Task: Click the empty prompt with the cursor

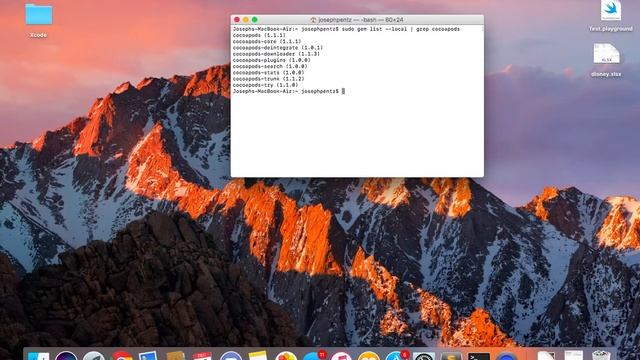Action: click(289, 91)
